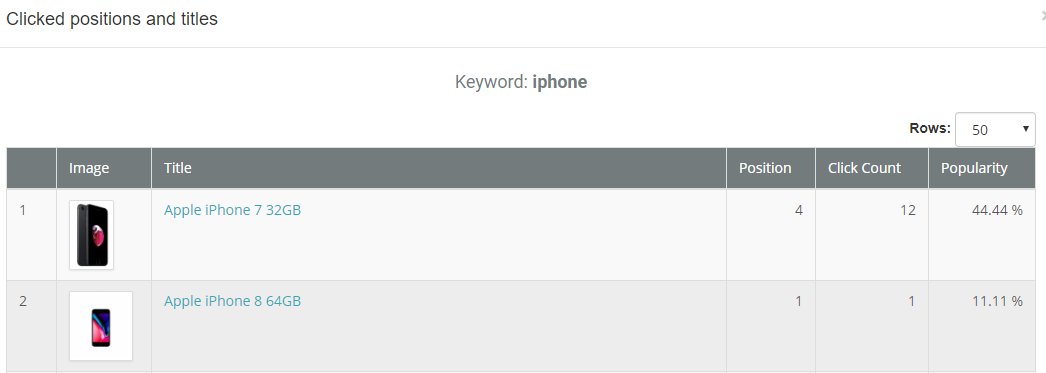Click the iPhone 7 product thumbnail
This screenshot has height=373, width=1046.
[91, 235]
